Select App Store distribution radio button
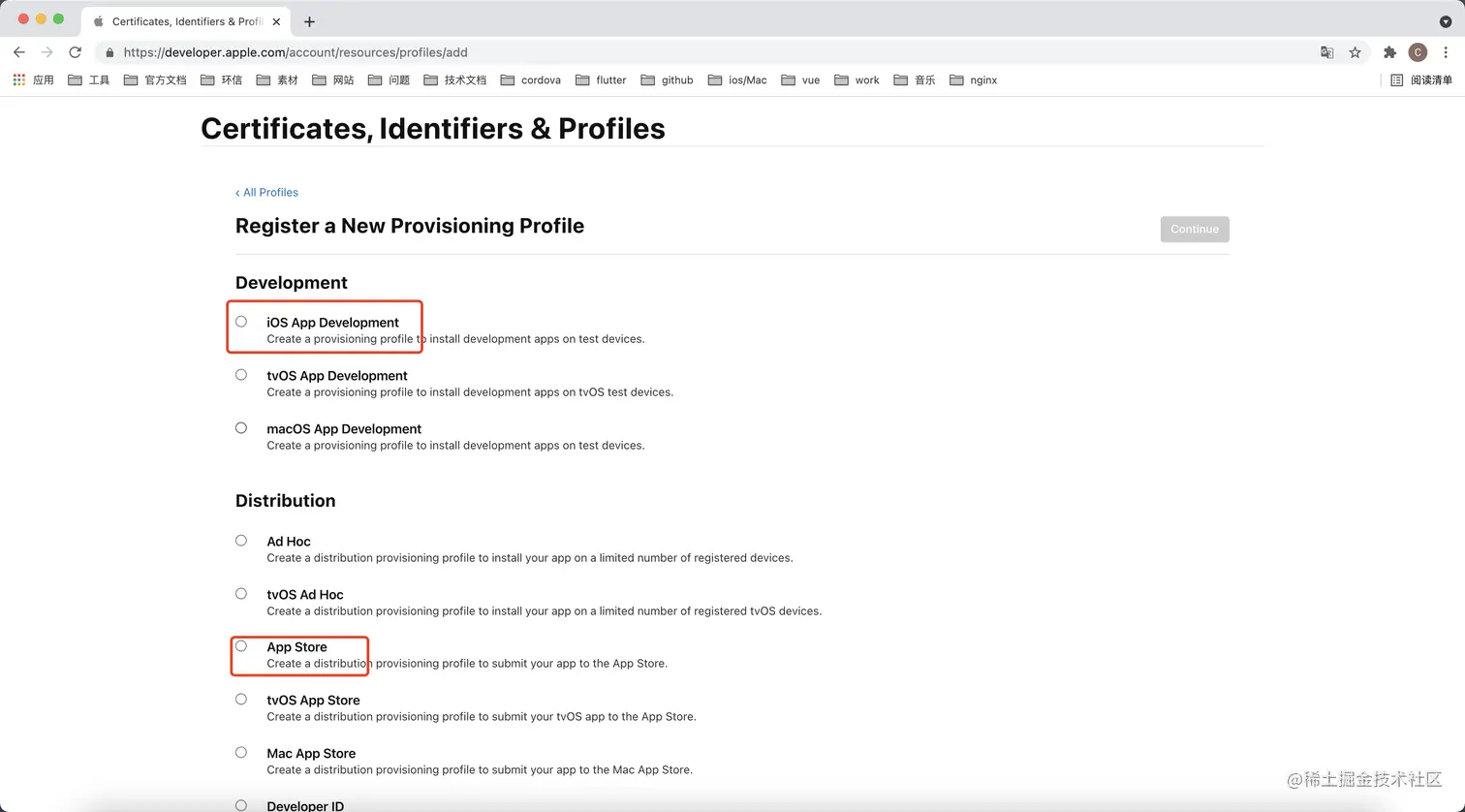The width and height of the screenshot is (1465, 812). pyautogui.click(x=241, y=646)
